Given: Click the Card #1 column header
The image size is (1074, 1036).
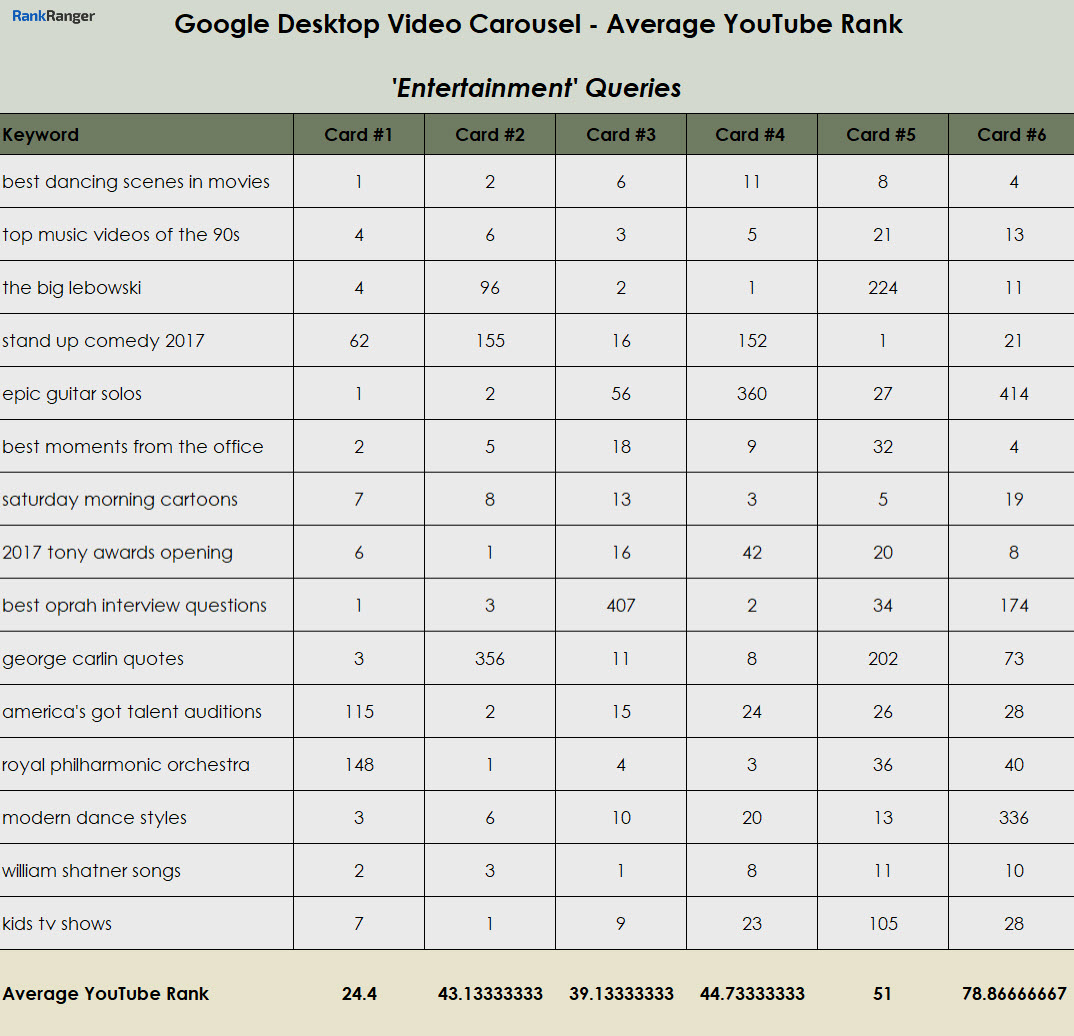Looking at the screenshot, I should point(359,135).
